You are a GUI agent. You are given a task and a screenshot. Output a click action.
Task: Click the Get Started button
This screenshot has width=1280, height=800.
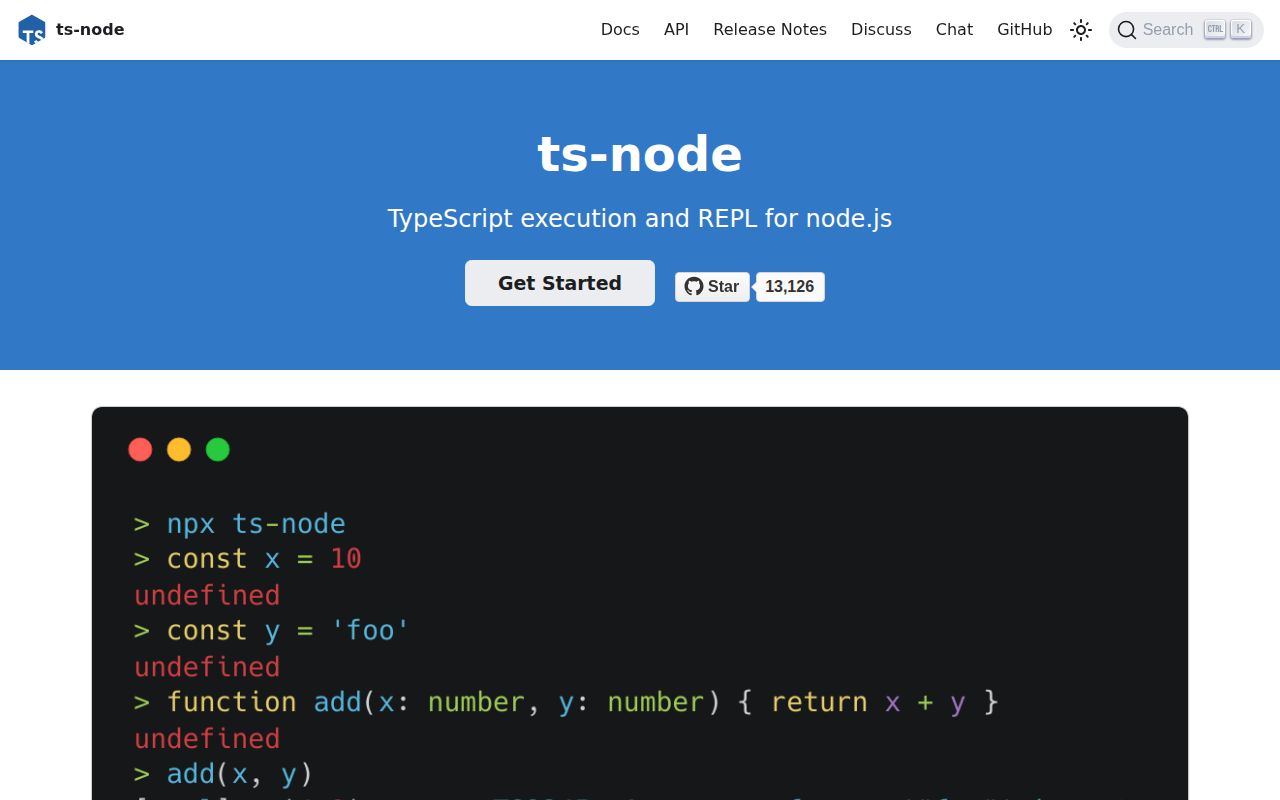pos(560,283)
